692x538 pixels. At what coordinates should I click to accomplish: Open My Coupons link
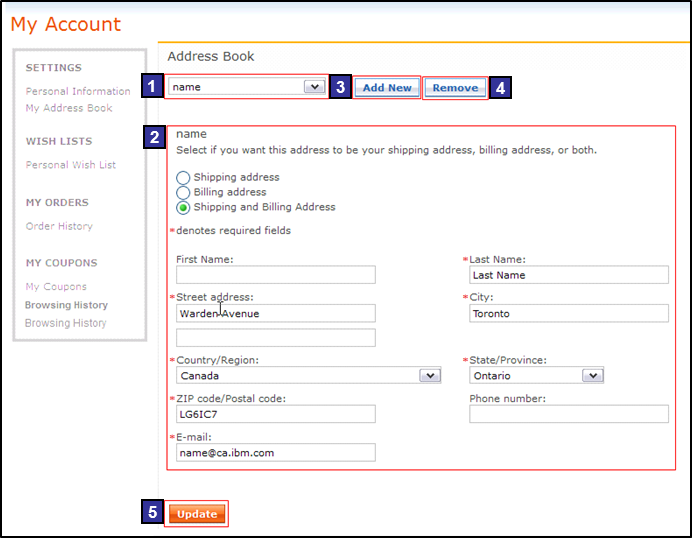pyautogui.click(x=56, y=287)
